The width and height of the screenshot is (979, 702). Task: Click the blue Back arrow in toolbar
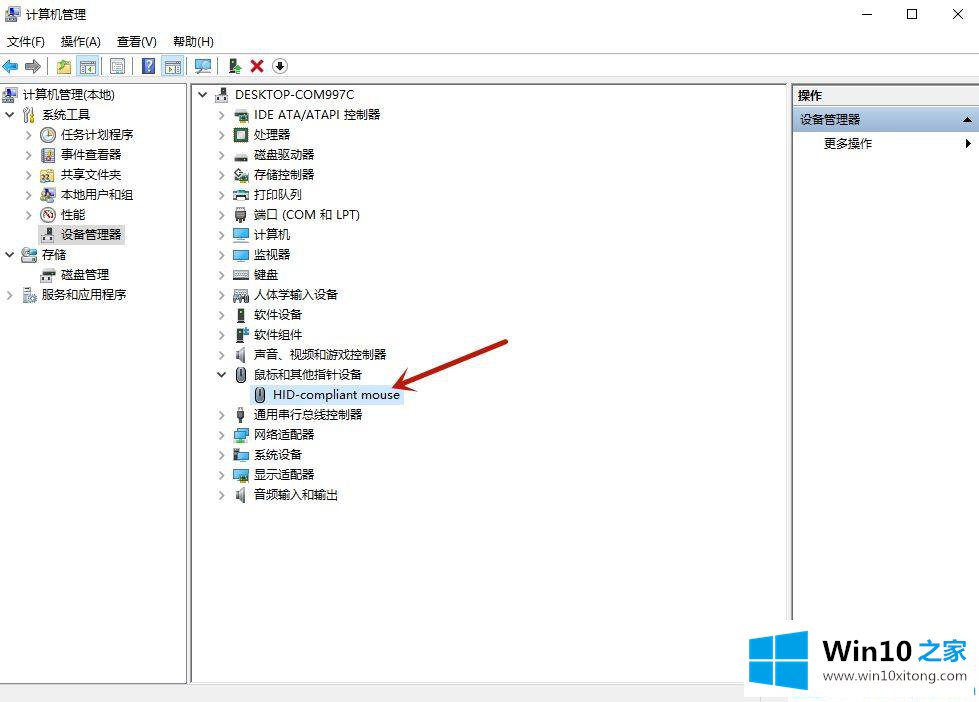click(x=10, y=66)
